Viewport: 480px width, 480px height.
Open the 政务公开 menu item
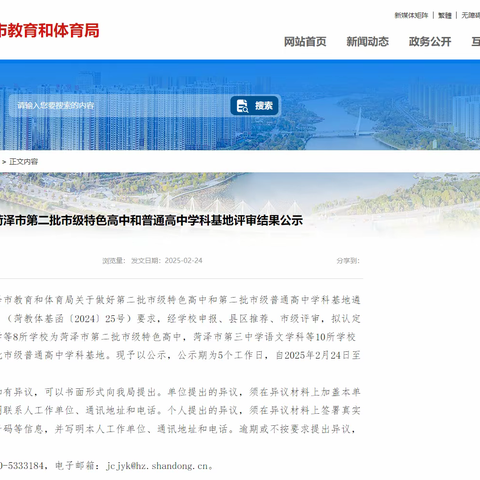[x=430, y=42]
